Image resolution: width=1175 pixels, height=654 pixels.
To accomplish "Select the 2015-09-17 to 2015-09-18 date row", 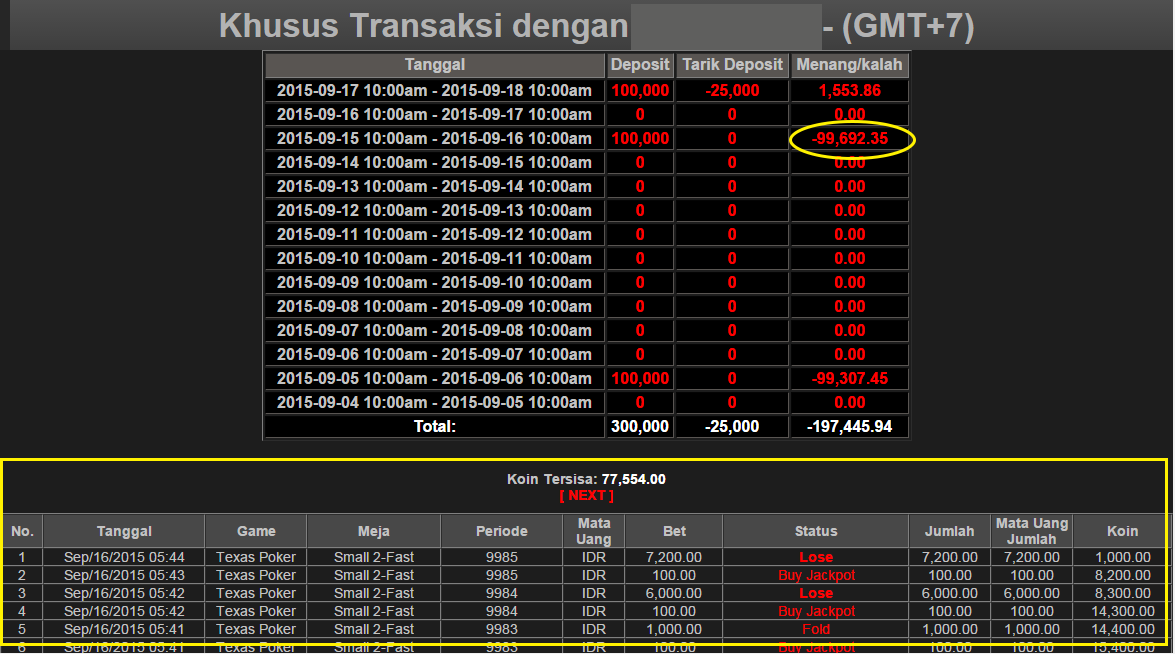I will 434,90.
